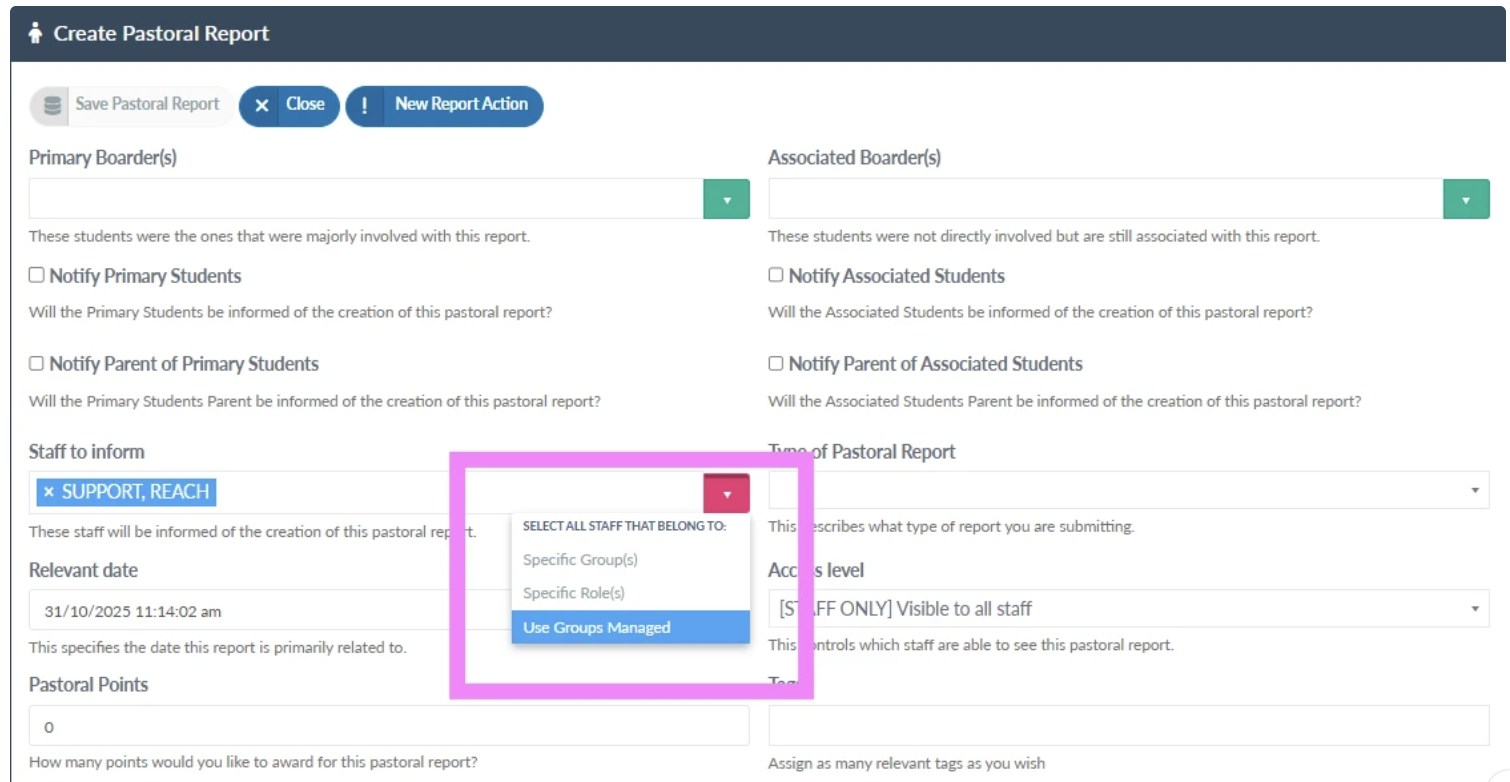This screenshot has height=782, width=1510.
Task: Tick Notify Associated Students checkbox
Action: pyautogui.click(x=775, y=275)
